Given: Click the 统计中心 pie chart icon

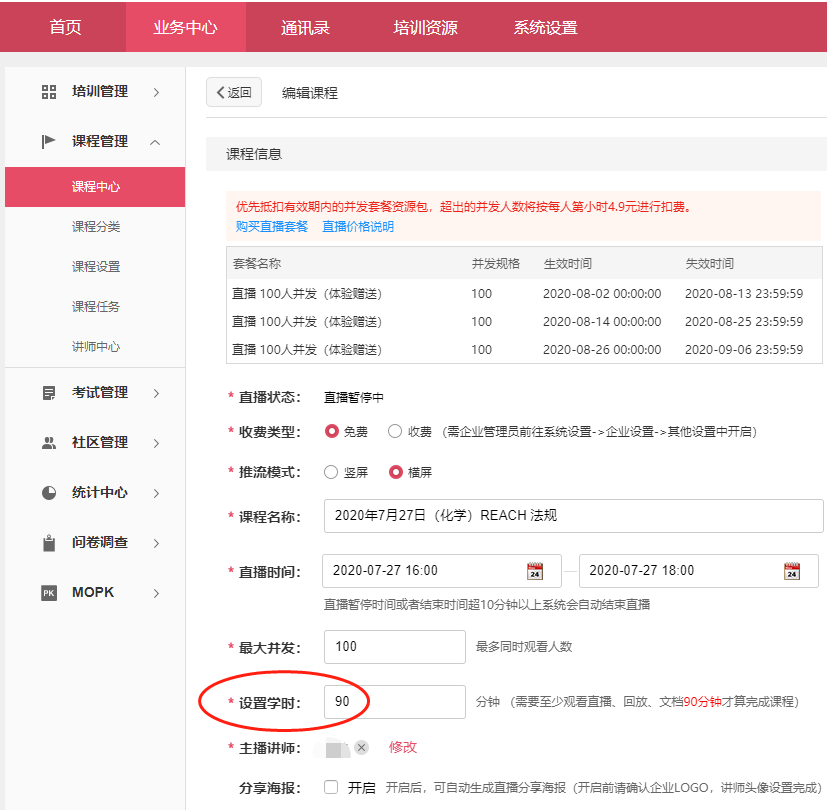Looking at the screenshot, I should point(49,493).
